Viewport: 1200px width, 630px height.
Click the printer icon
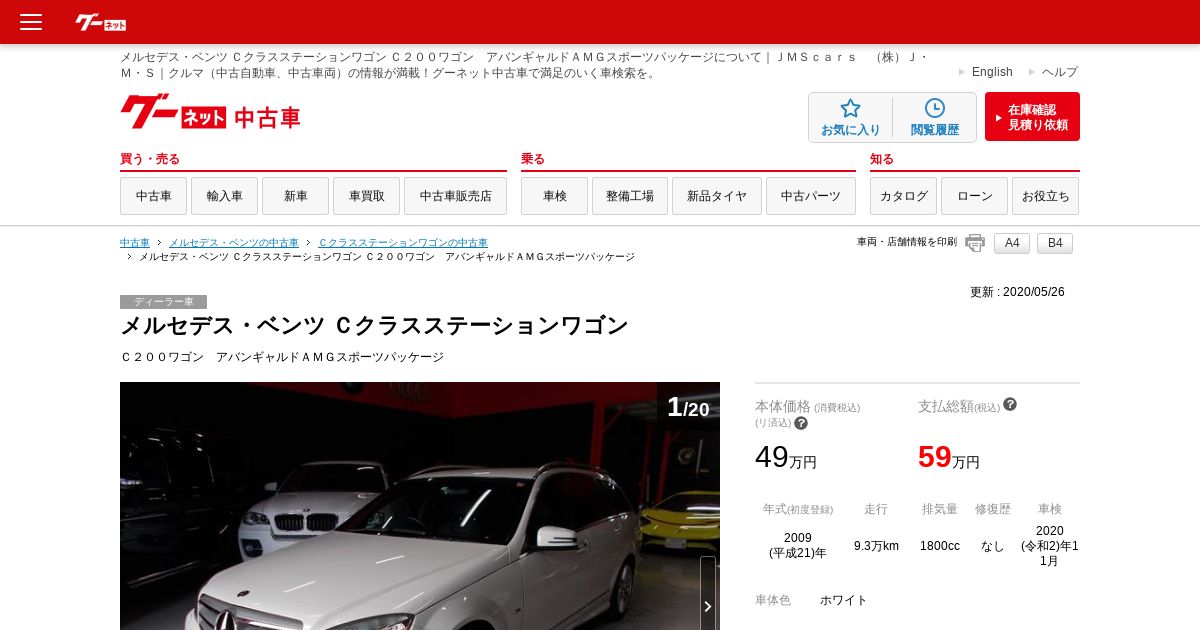point(975,243)
